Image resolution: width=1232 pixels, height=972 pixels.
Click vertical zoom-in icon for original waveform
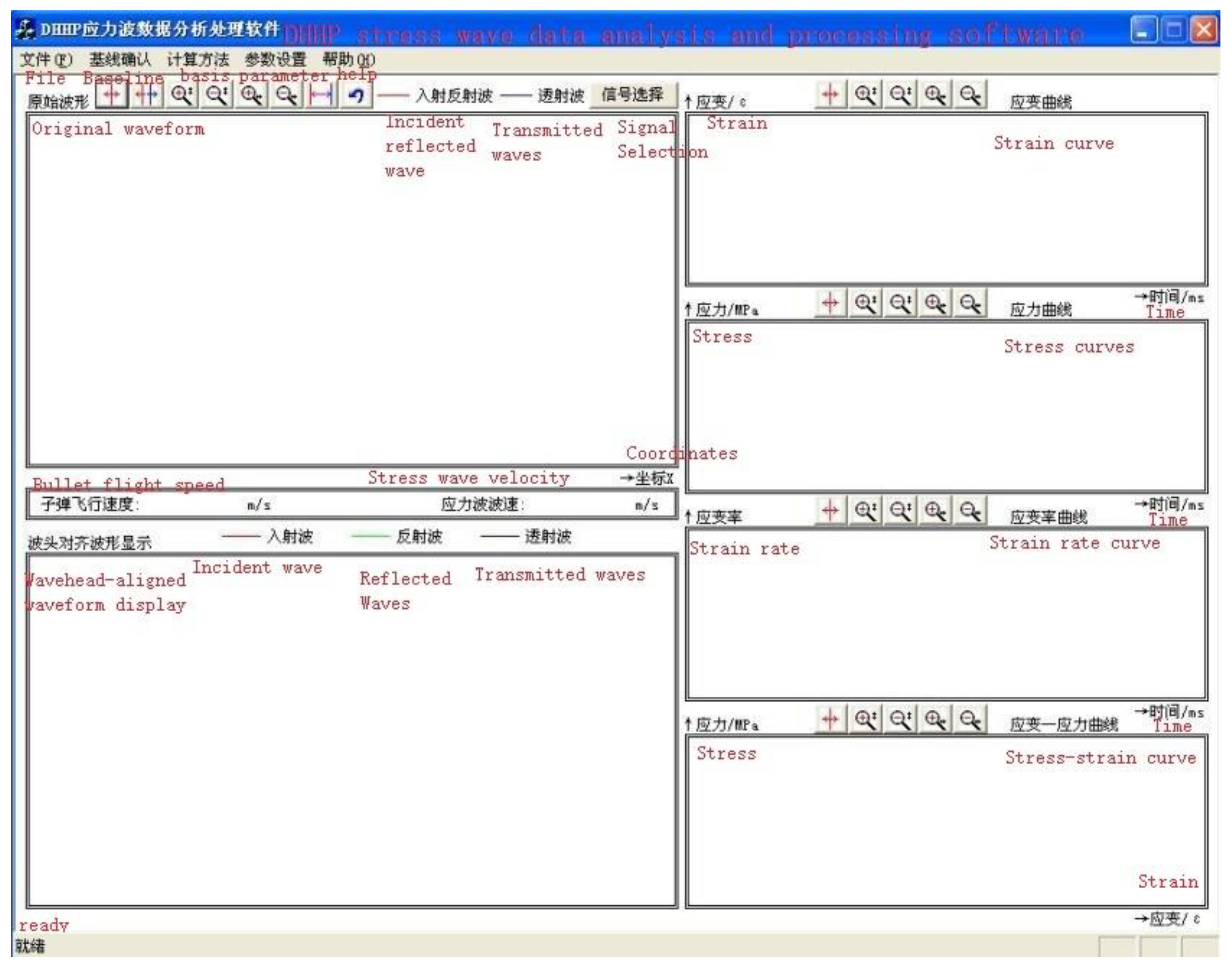(x=182, y=95)
